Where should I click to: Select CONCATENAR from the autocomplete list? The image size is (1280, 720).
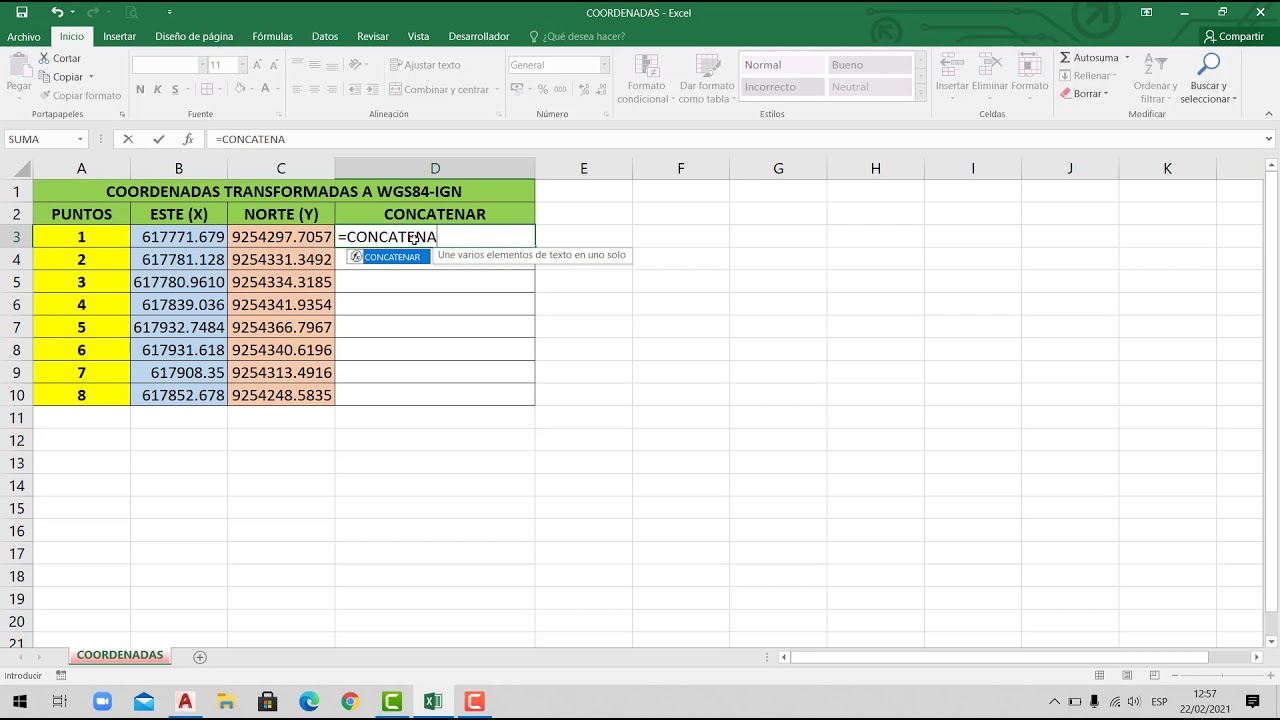389,257
